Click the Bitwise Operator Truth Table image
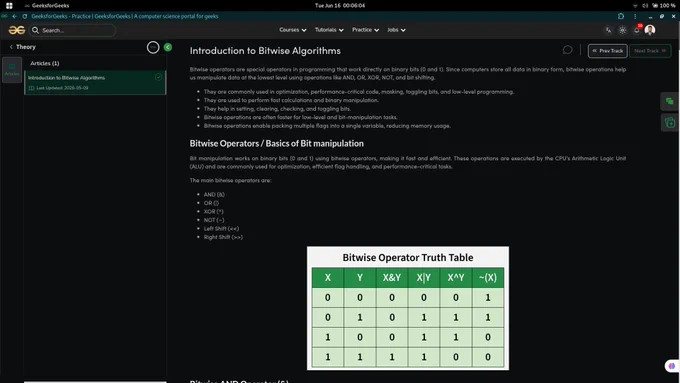The image size is (680, 383). tap(408, 308)
